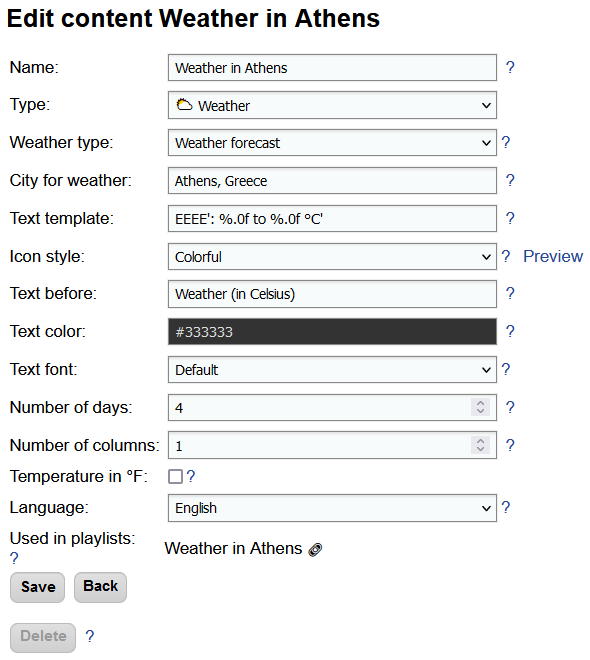Click the help icon beside Number of days

click(x=510, y=407)
